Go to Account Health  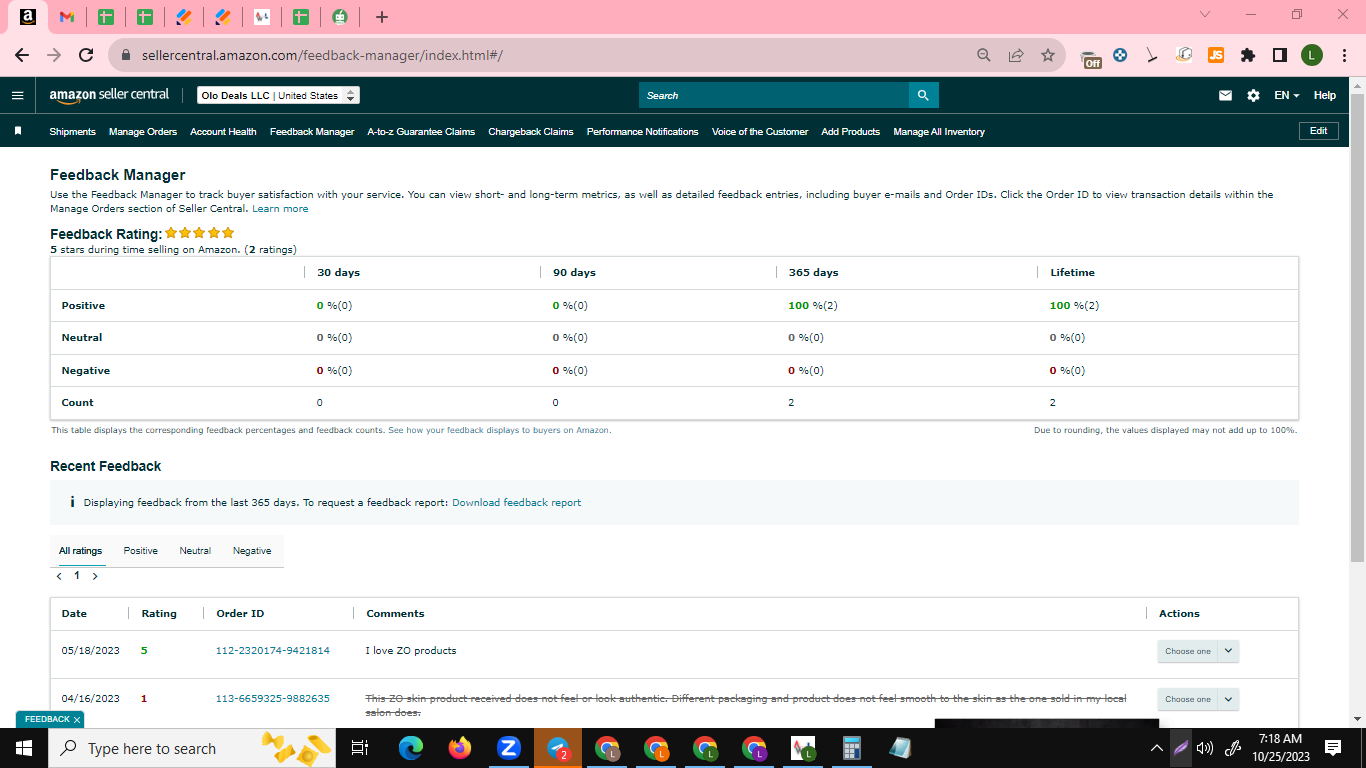point(223,131)
